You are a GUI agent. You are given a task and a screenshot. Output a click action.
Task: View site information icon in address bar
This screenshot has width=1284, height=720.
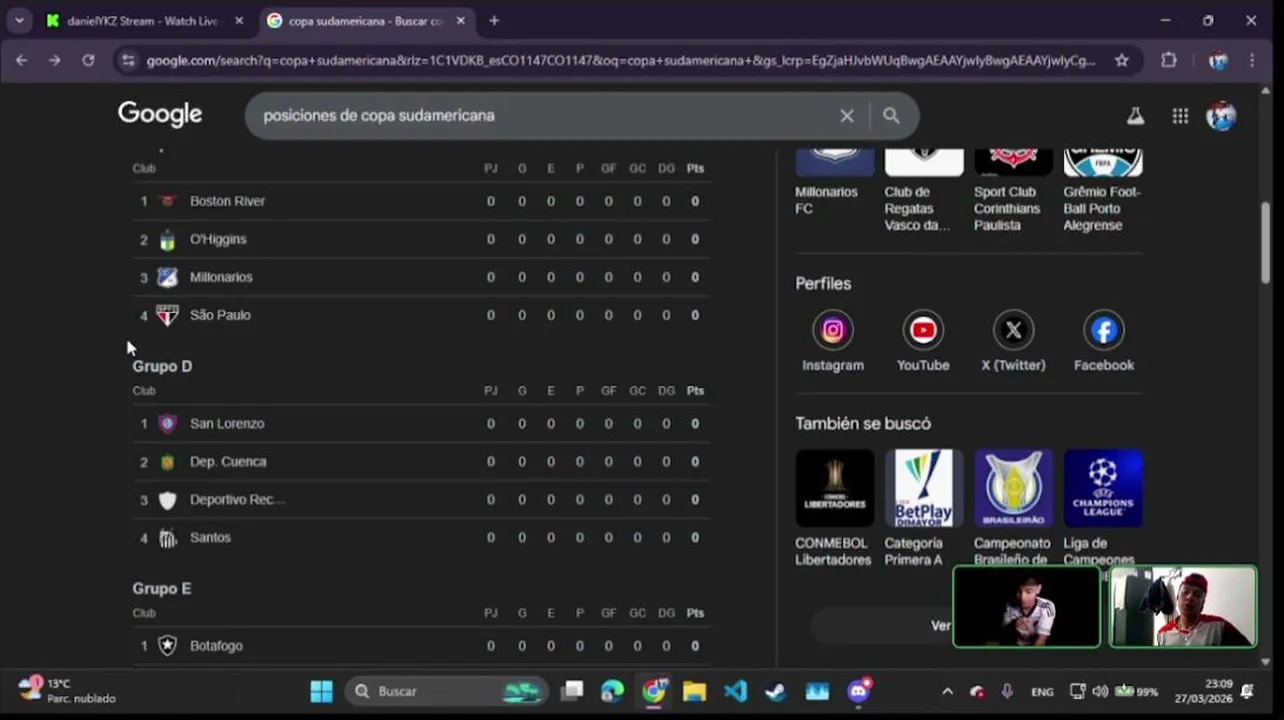(x=126, y=60)
